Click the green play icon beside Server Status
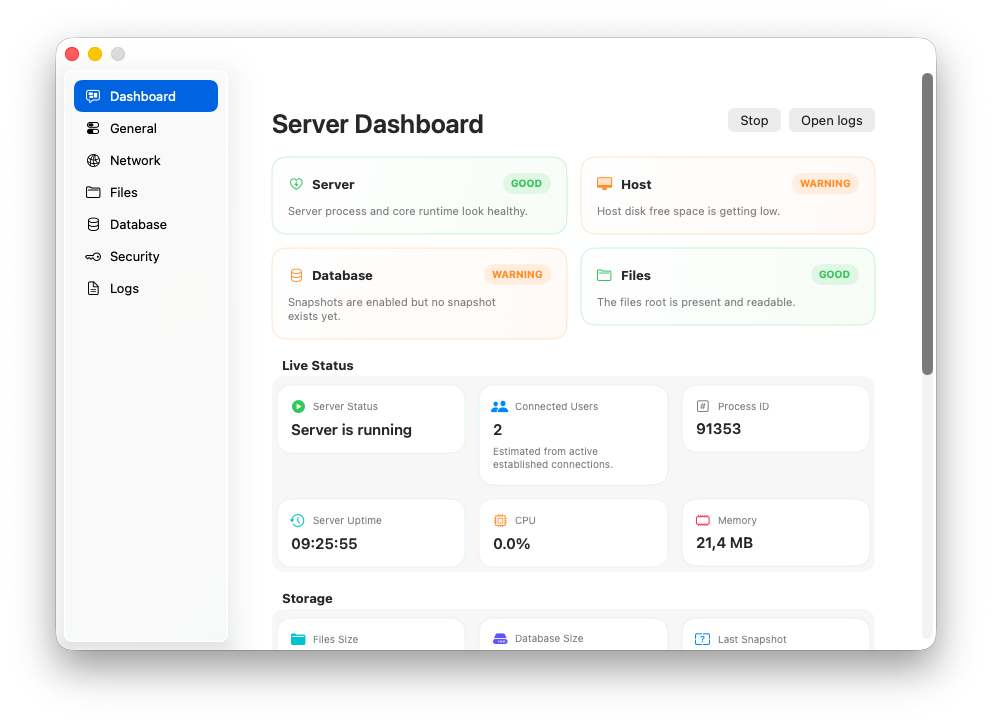 (297, 406)
